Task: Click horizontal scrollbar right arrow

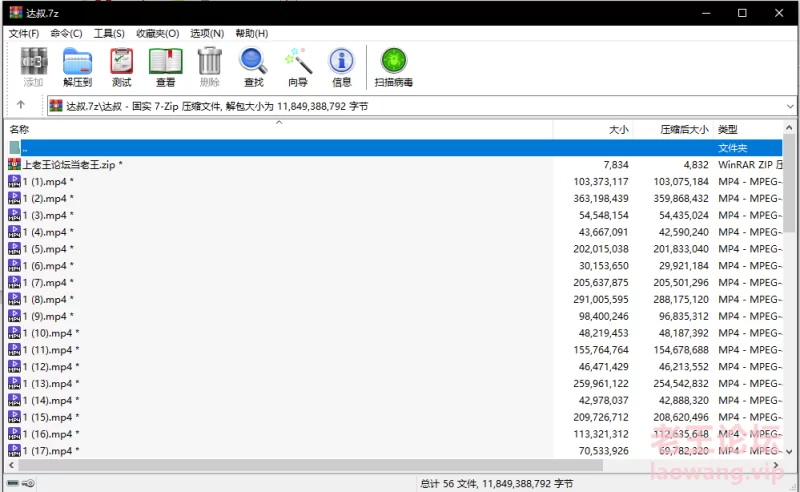Action: coord(776,465)
